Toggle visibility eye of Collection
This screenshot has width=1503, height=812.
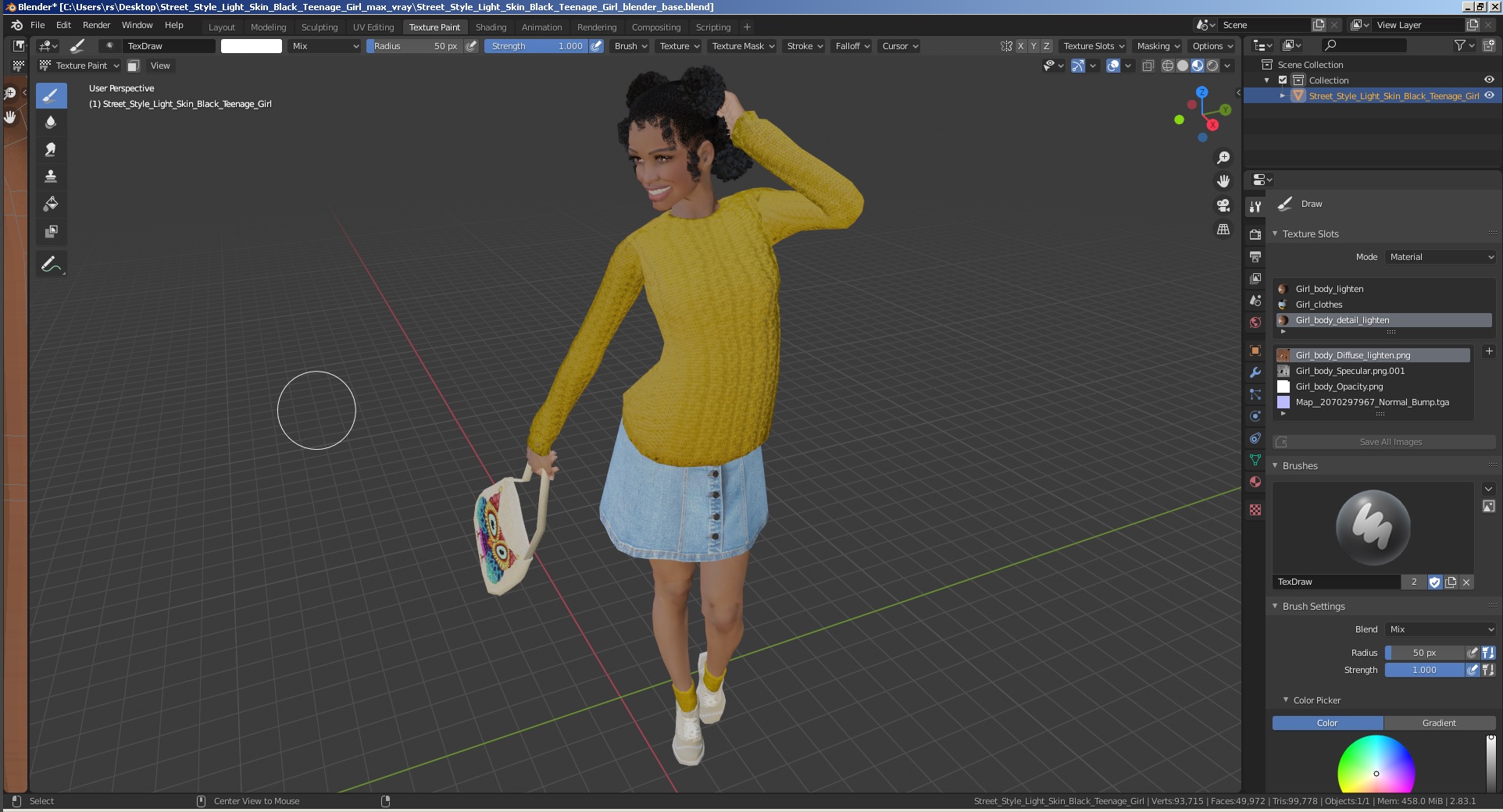point(1489,80)
